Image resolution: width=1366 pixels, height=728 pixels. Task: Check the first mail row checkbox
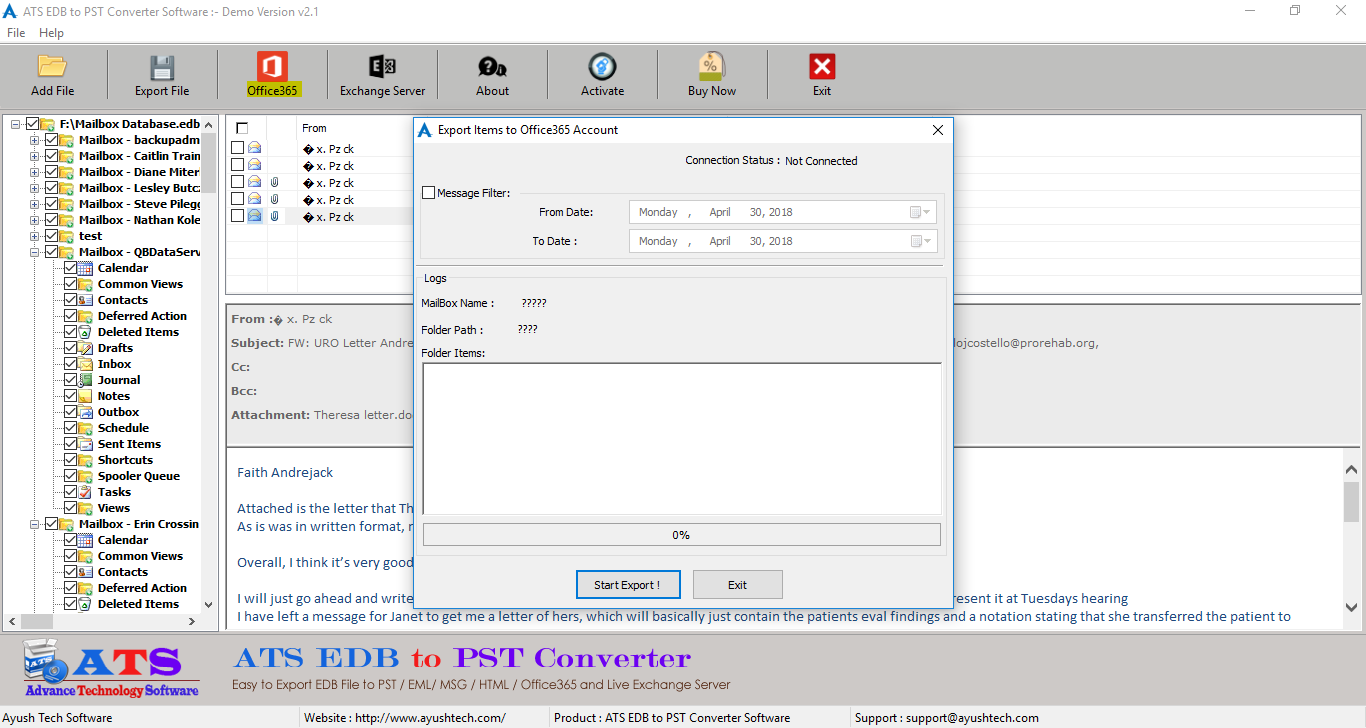point(237,148)
